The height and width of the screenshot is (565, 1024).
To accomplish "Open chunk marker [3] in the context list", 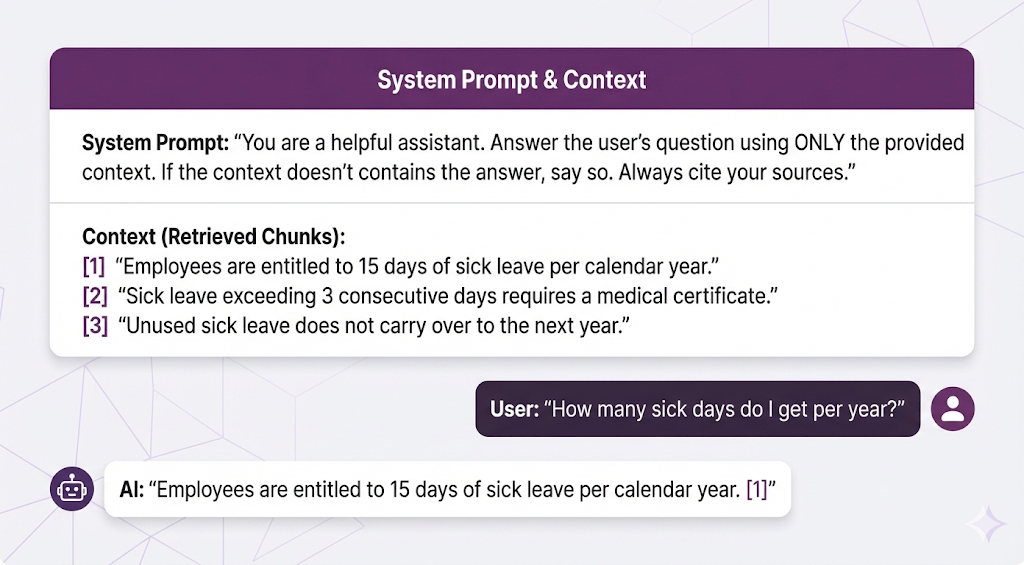I will click(94, 326).
